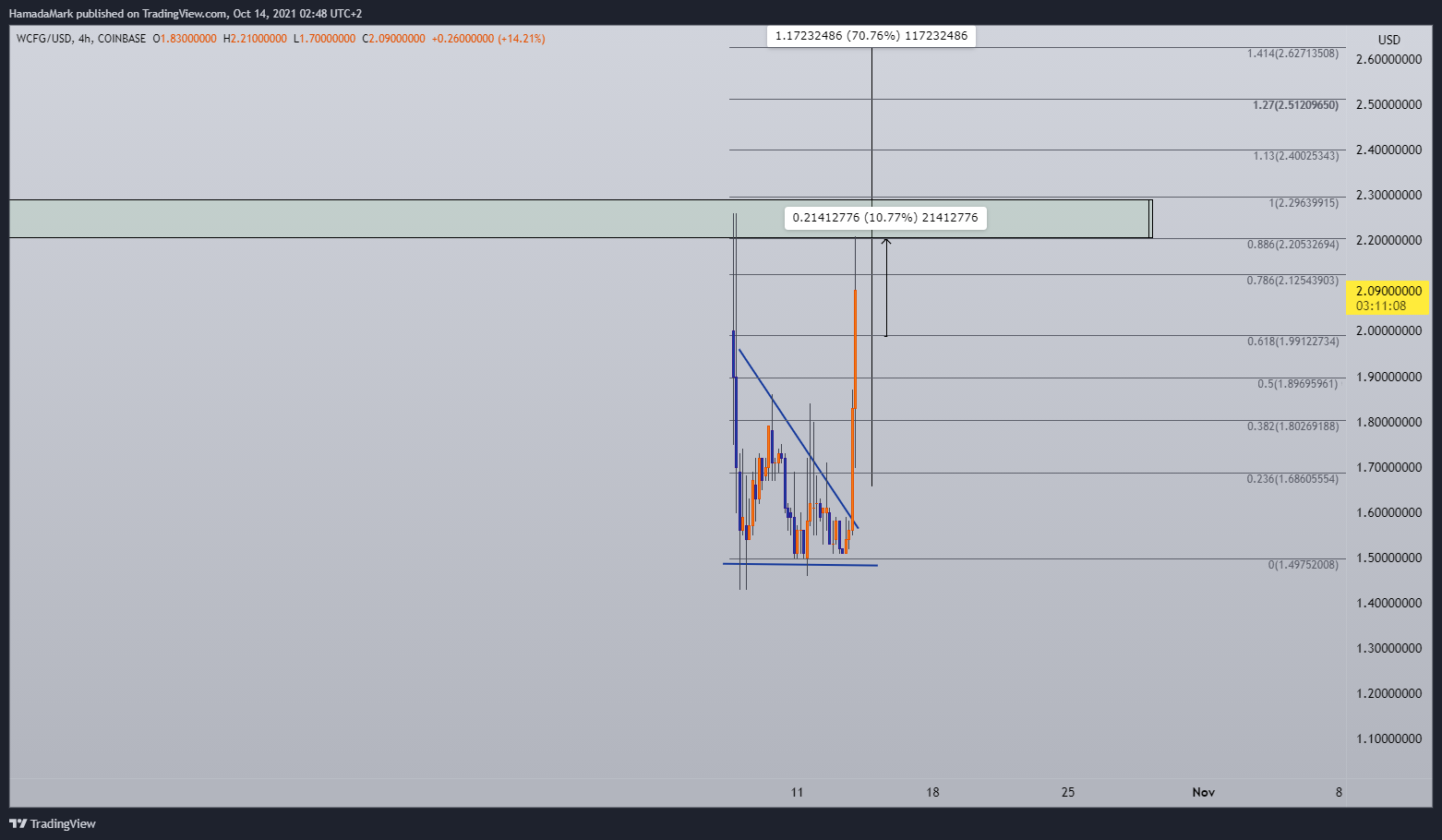Click price axis label 2.30000000
1442x840 pixels.
1388,196
